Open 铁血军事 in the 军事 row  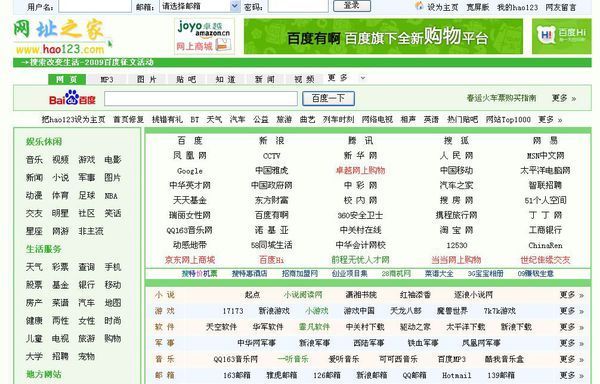click(x=423, y=343)
